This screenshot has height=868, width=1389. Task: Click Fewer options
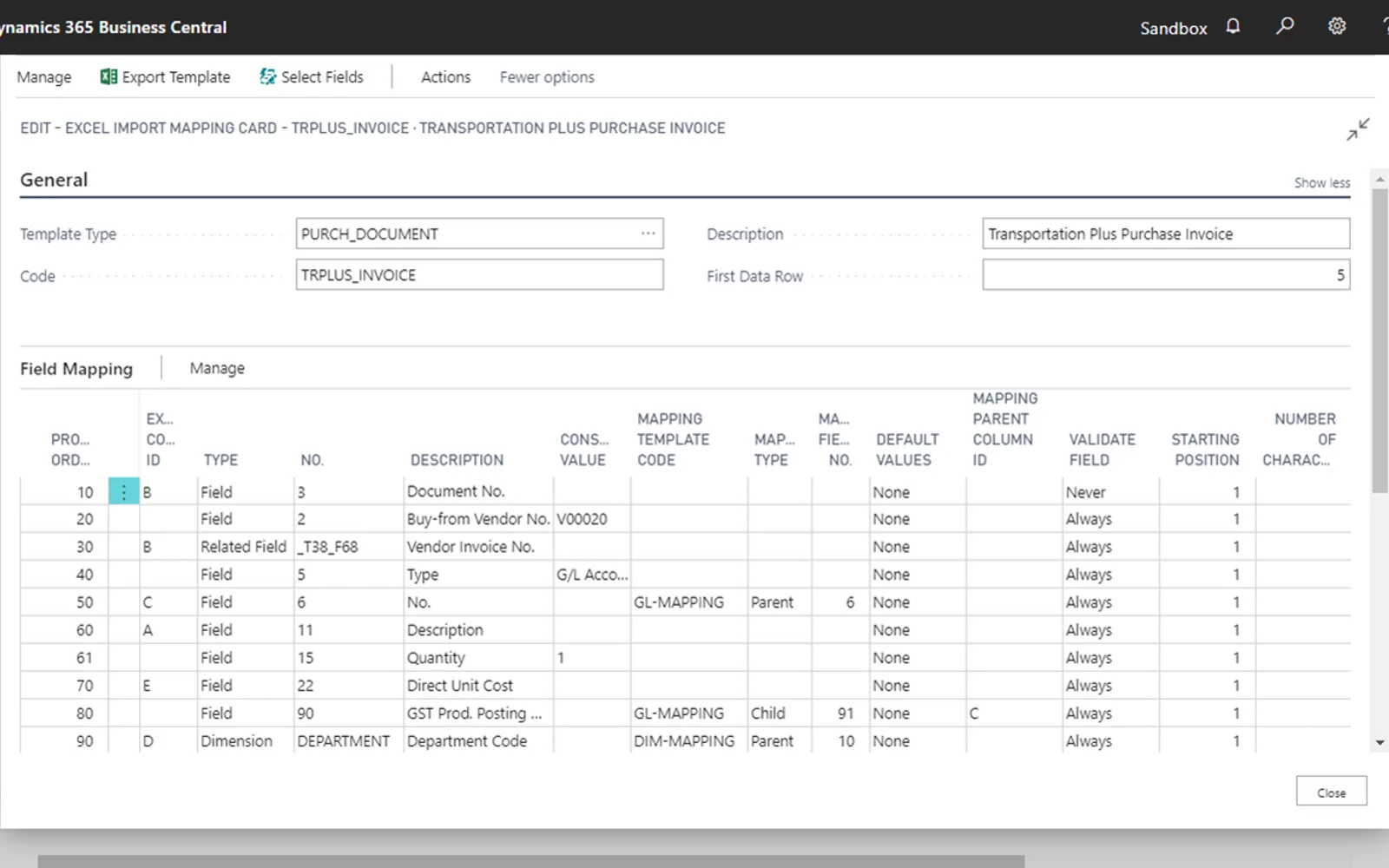(547, 77)
